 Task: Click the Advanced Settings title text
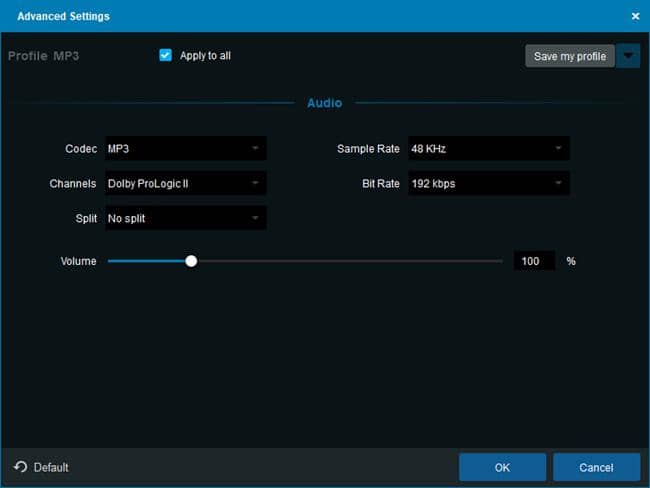tap(63, 16)
